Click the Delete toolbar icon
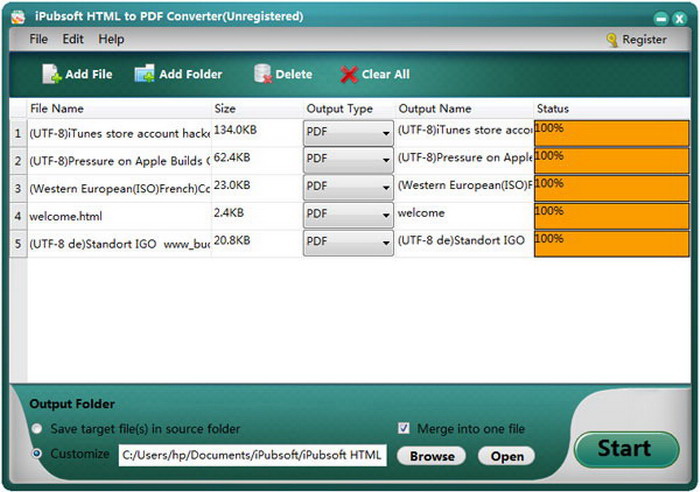The image size is (700, 492). [x=263, y=74]
